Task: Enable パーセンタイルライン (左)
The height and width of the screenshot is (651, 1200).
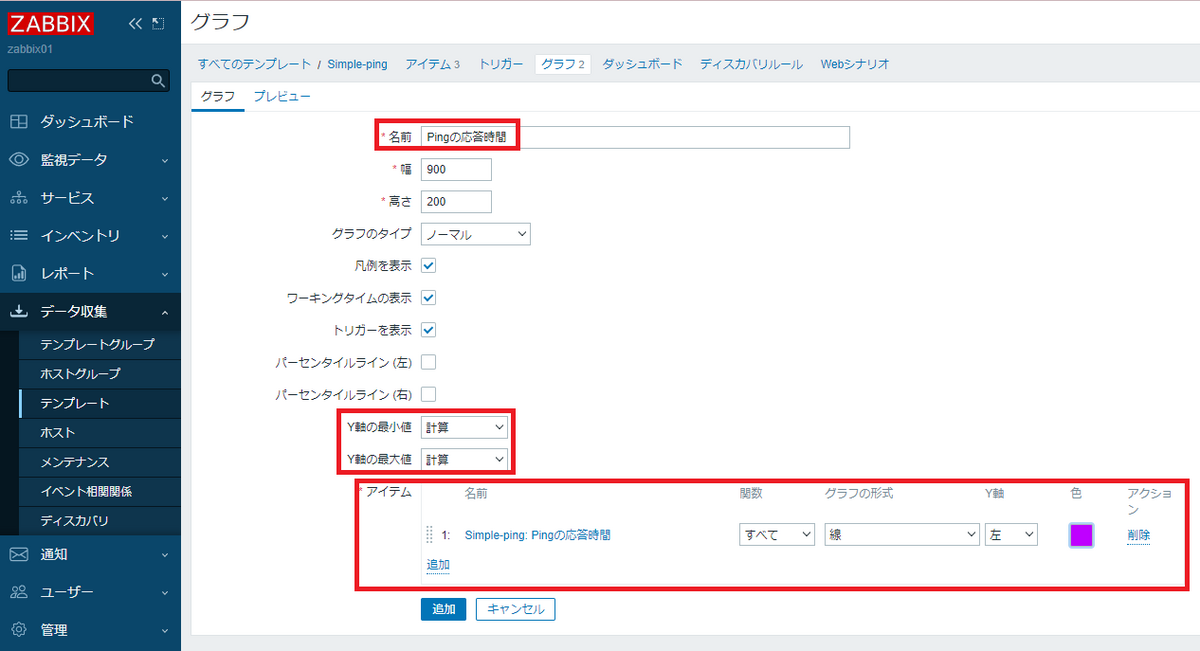Action: click(428, 361)
